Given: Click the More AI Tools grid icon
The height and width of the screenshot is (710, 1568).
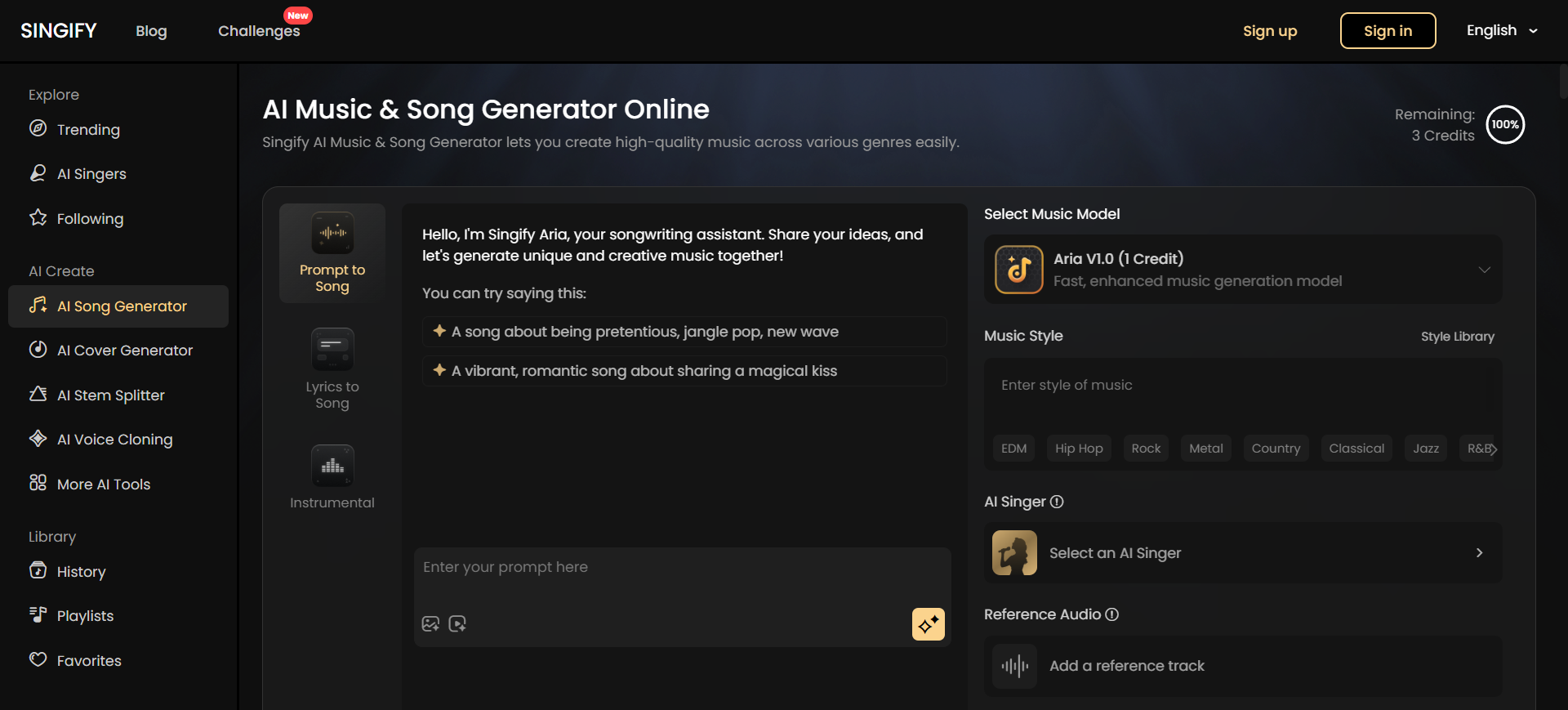Looking at the screenshot, I should (38, 483).
